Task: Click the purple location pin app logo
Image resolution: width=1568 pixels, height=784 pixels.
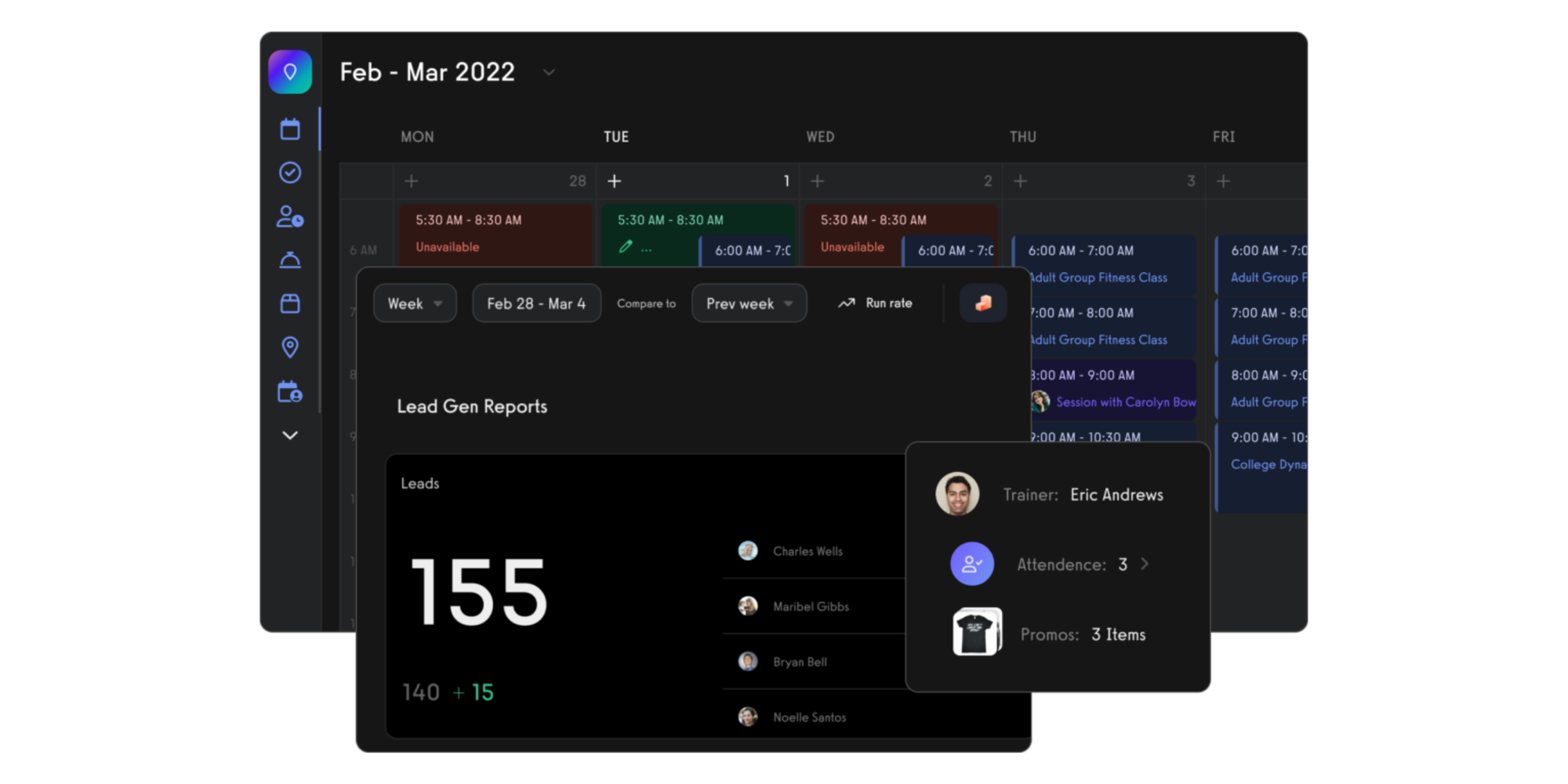Action: click(x=290, y=72)
